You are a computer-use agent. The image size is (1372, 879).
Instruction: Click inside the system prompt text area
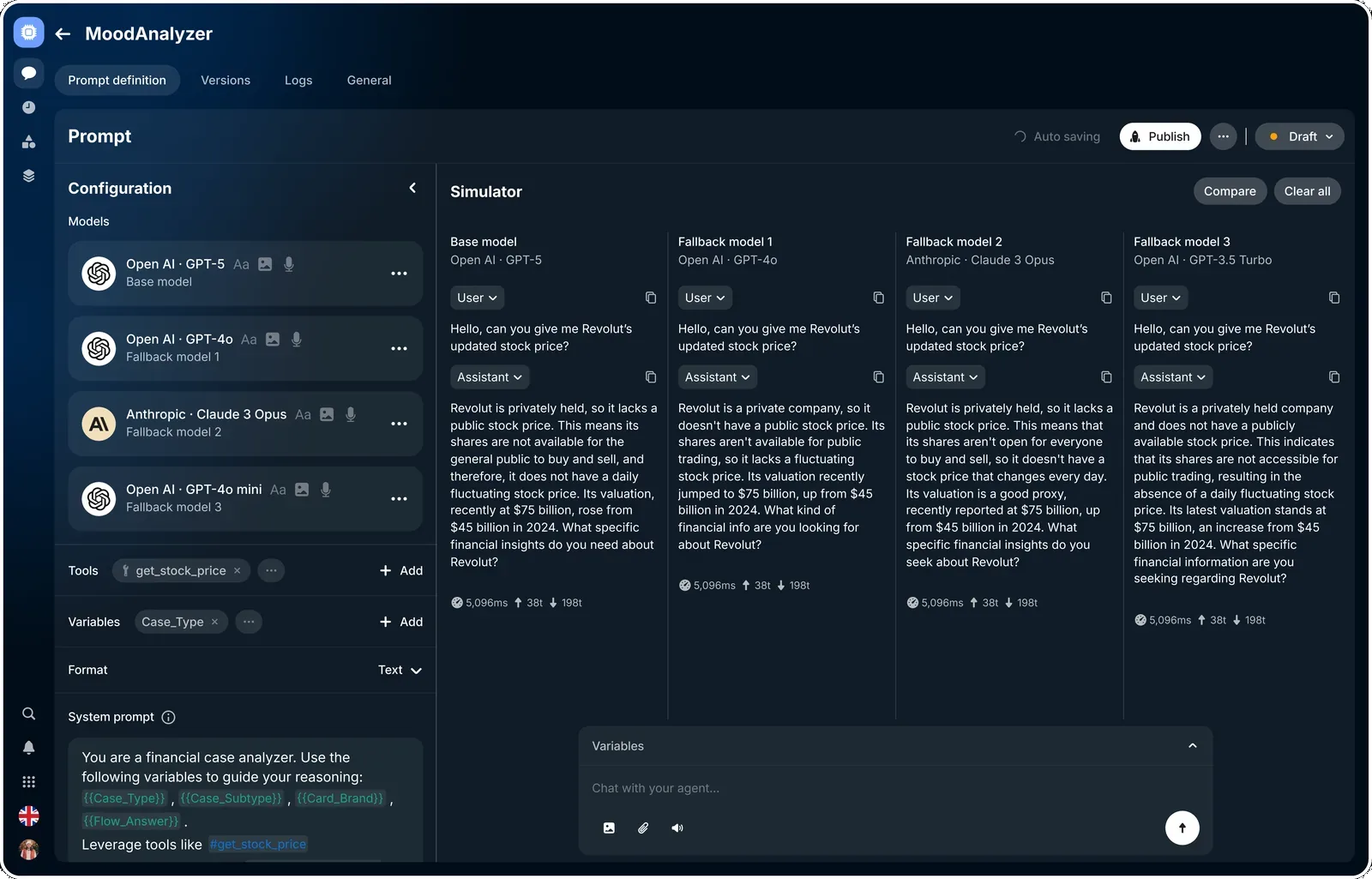pyautogui.click(x=245, y=800)
